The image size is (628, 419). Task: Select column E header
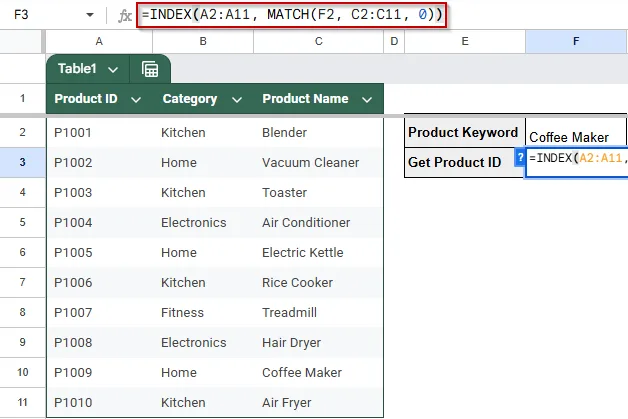click(x=465, y=41)
